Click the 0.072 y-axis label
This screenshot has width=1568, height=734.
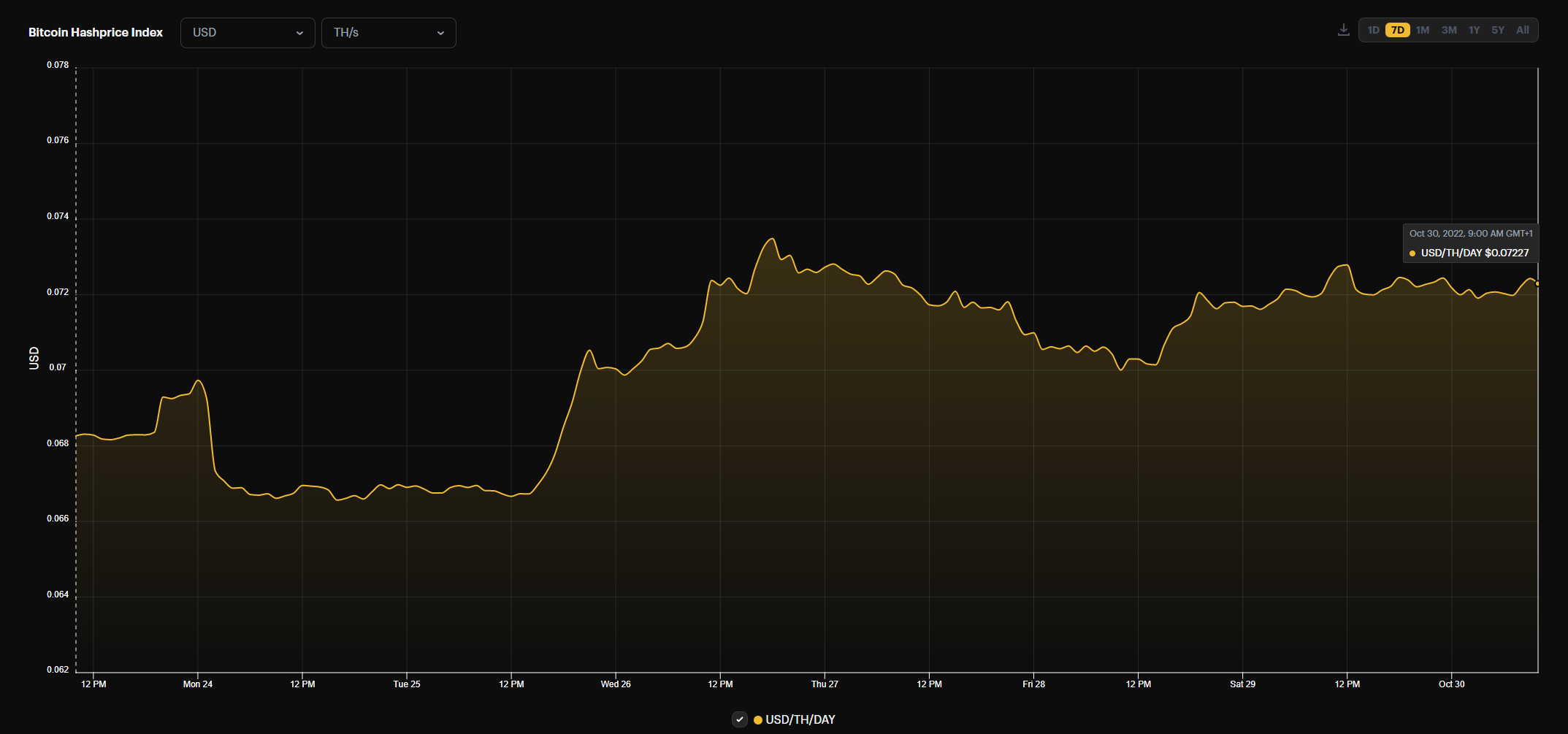58,292
